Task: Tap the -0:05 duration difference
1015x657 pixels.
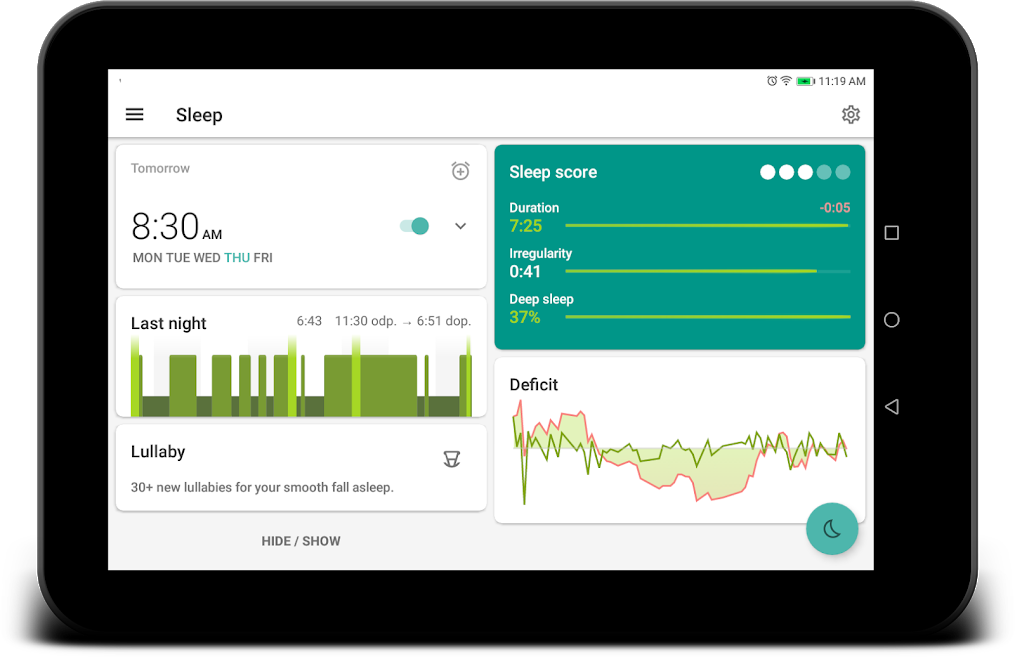Action: 834,208
